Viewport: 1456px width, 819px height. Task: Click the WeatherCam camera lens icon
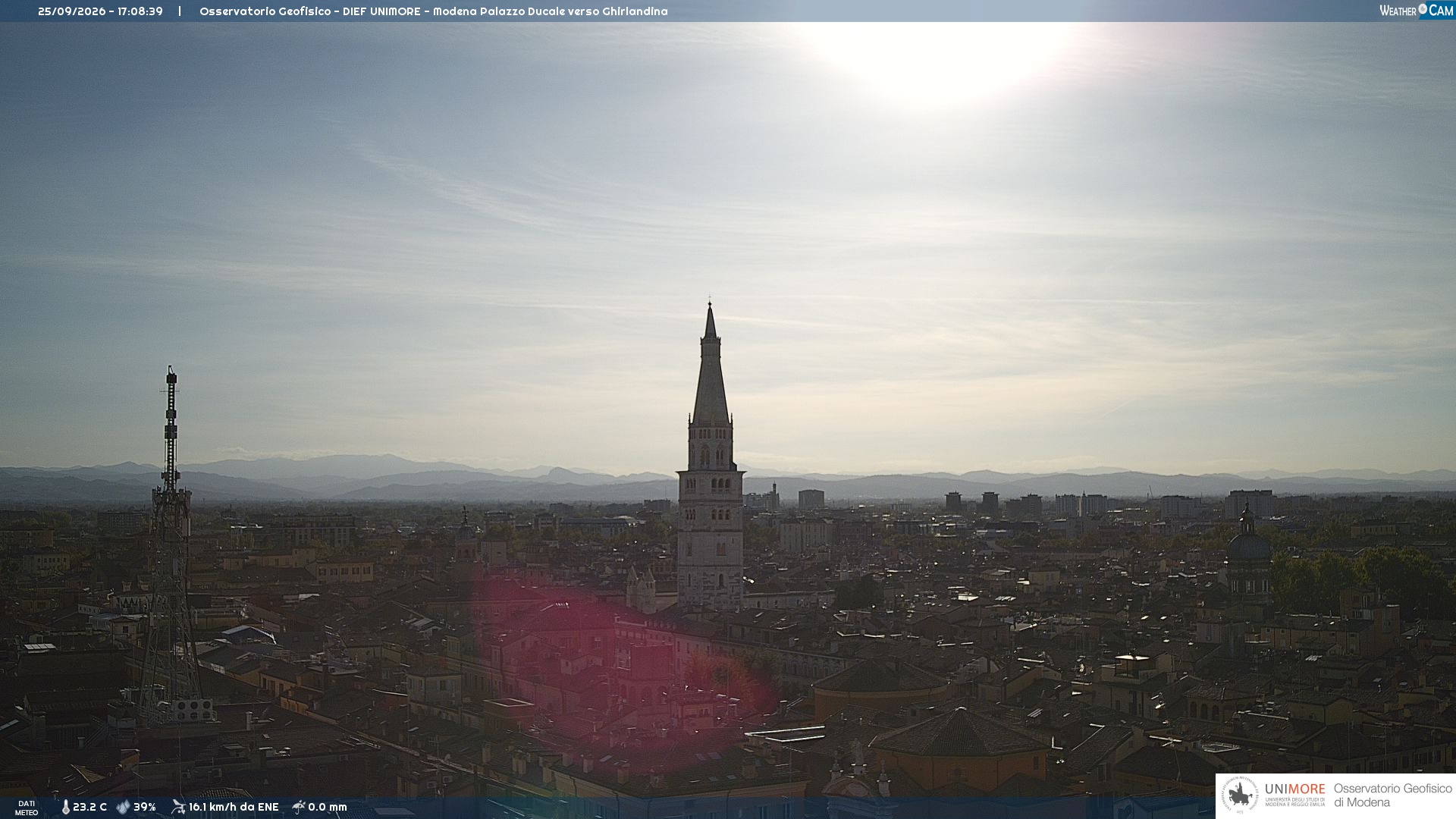click(x=1423, y=9)
